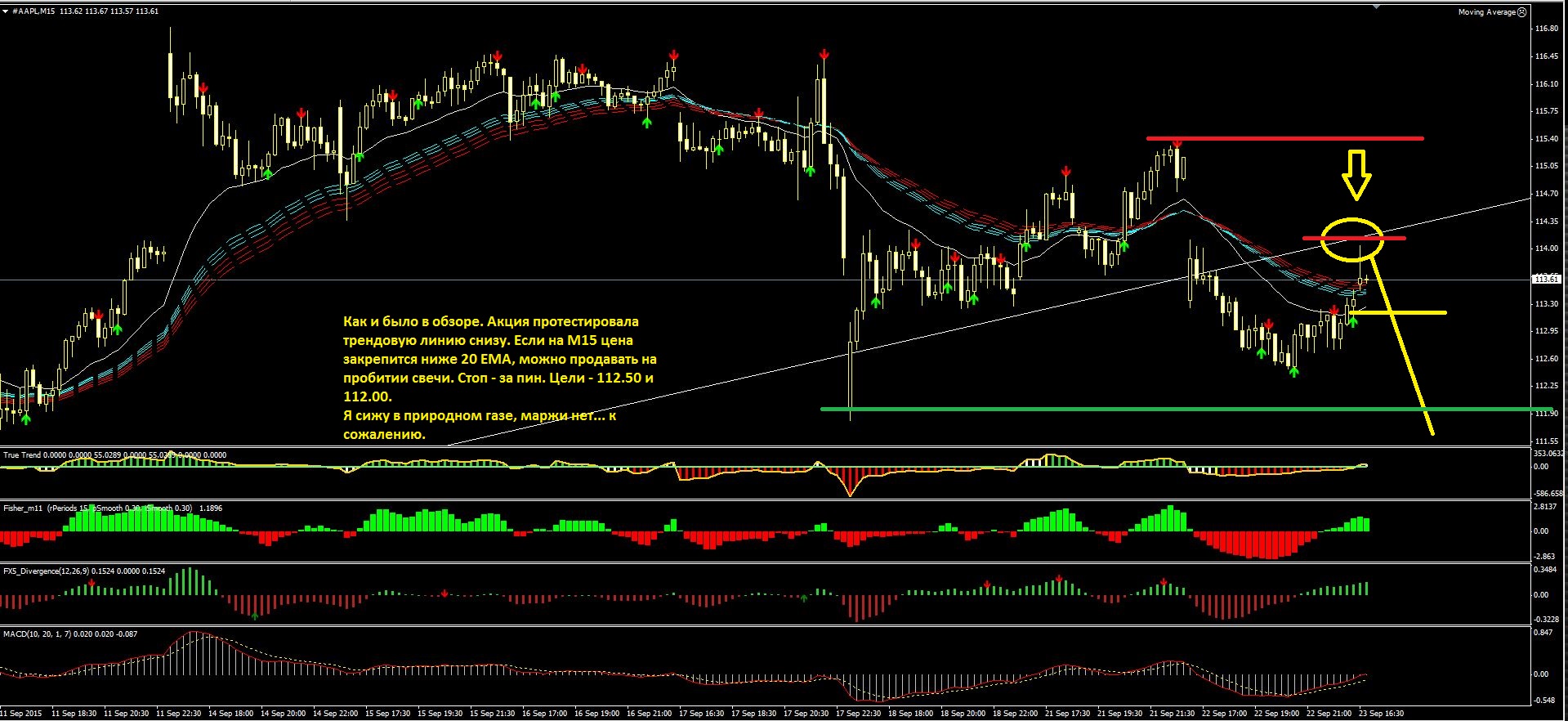1568x721 pixels.
Task: Click the FX5_Divergence(12,26,9) indicator label
Action: [x=46, y=571]
